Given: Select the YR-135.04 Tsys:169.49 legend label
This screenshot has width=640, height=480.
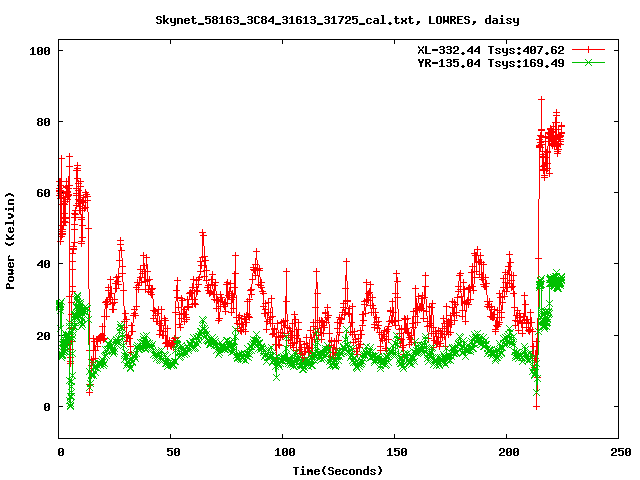Looking at the screenshot, I should point(491,63).
